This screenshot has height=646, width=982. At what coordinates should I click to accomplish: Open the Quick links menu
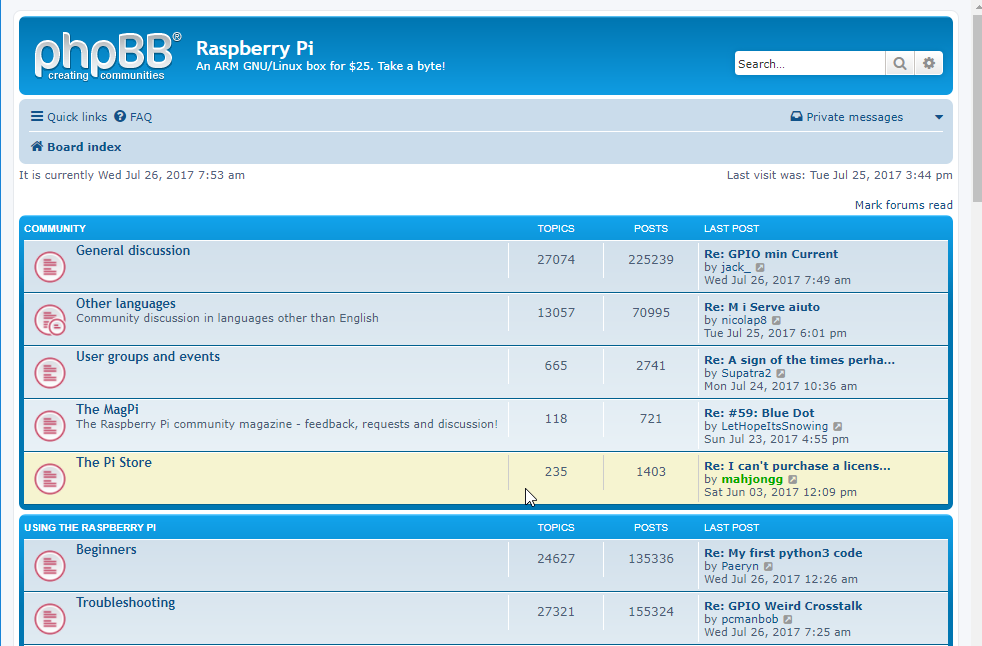(67, 117)
